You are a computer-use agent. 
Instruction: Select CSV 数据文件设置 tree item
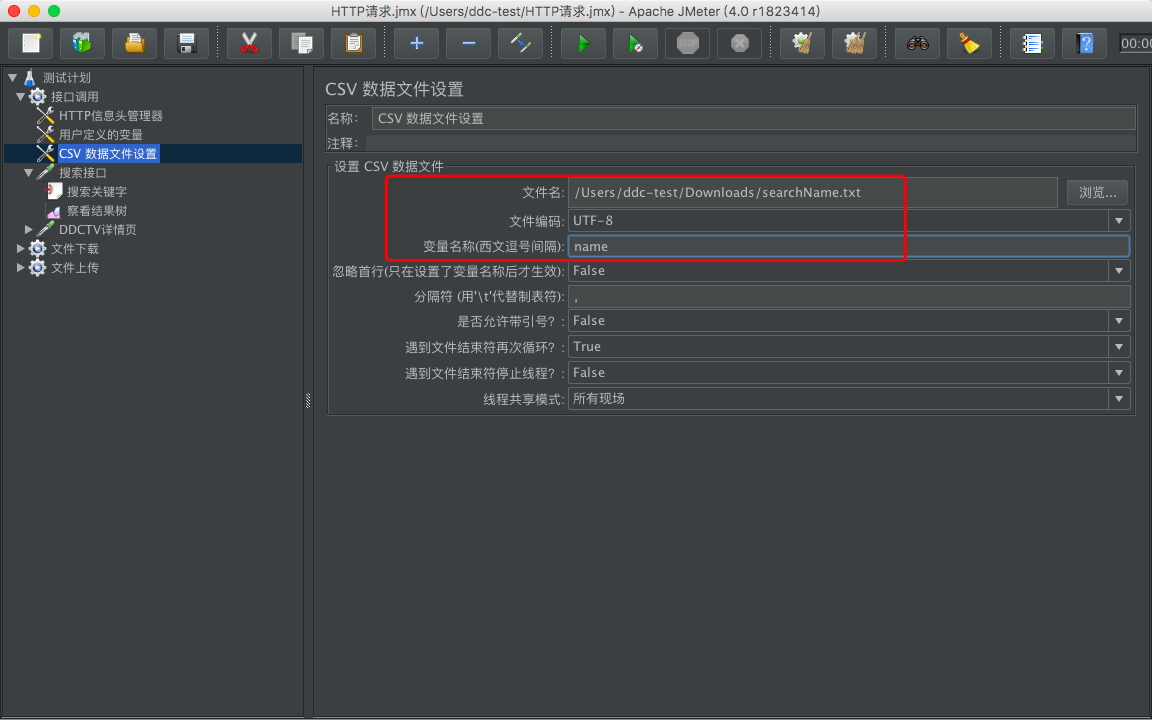108,154
